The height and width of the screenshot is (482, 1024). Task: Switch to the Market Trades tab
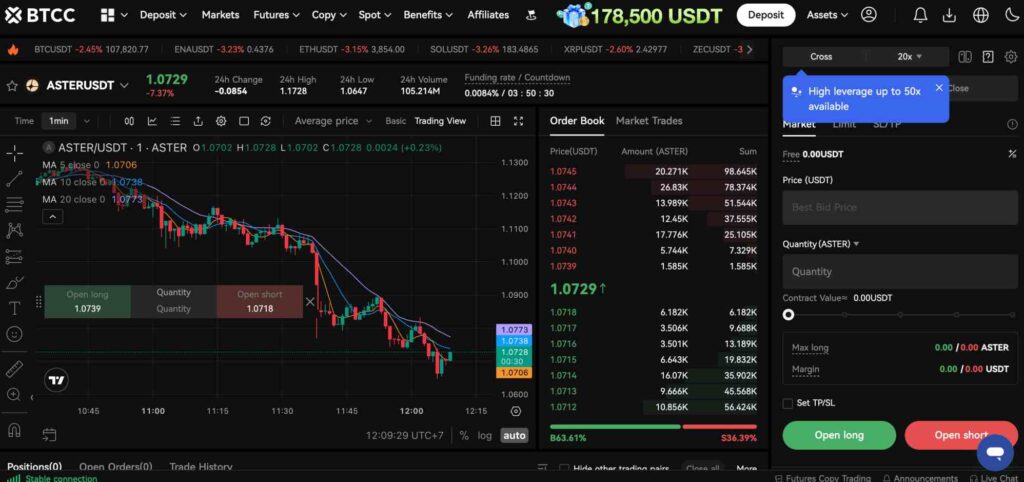(x=648, y=121)
